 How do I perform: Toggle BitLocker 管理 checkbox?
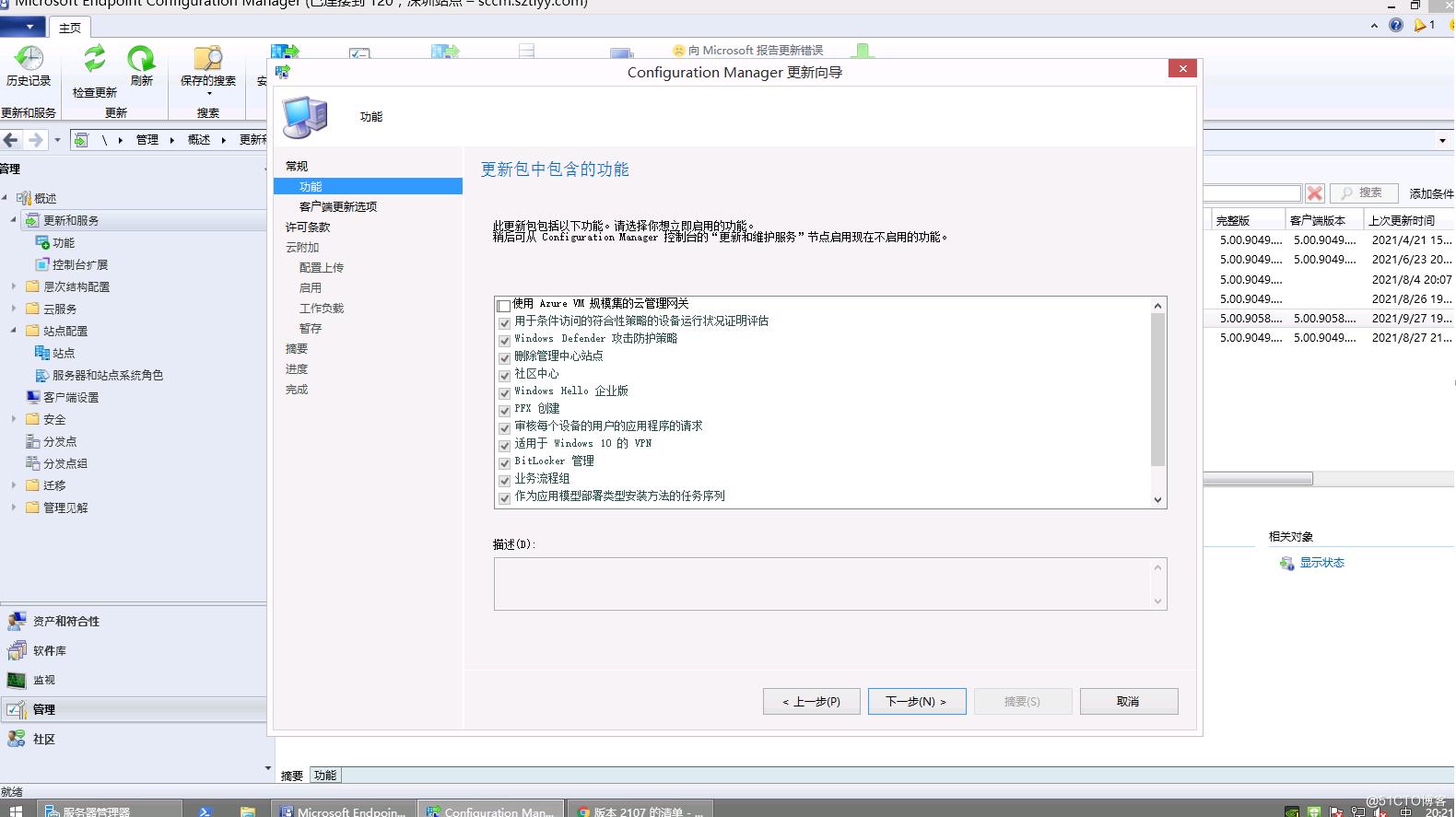click(504, 462)
